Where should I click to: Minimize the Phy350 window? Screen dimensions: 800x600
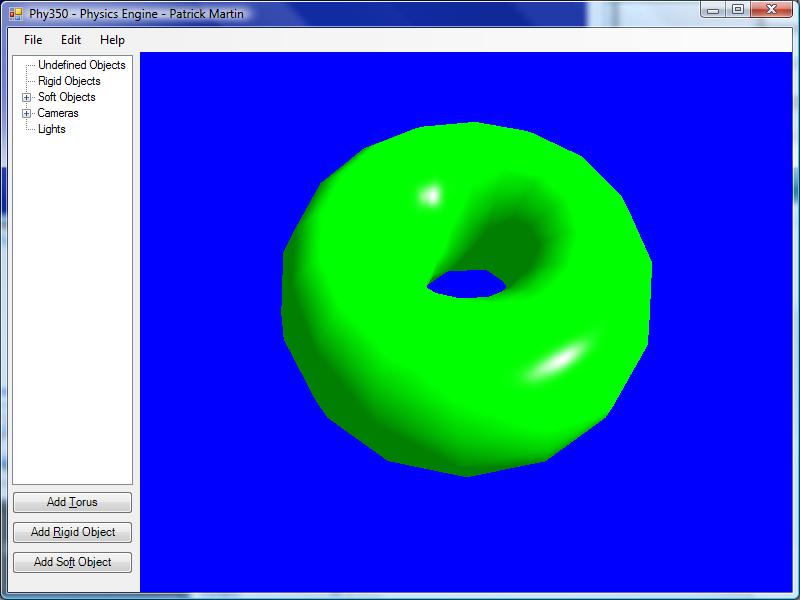point(713,10)
